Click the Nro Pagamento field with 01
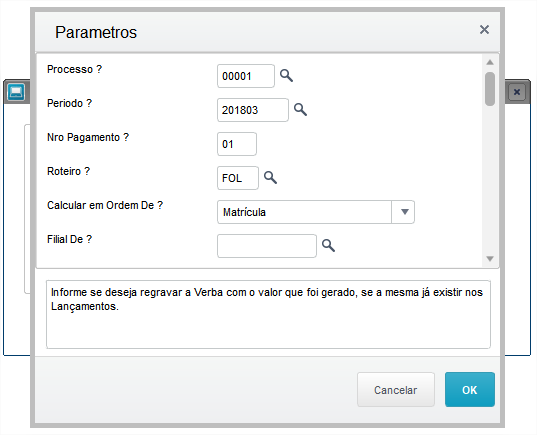This screenshot has width=537, height=435. coord(237,144)
